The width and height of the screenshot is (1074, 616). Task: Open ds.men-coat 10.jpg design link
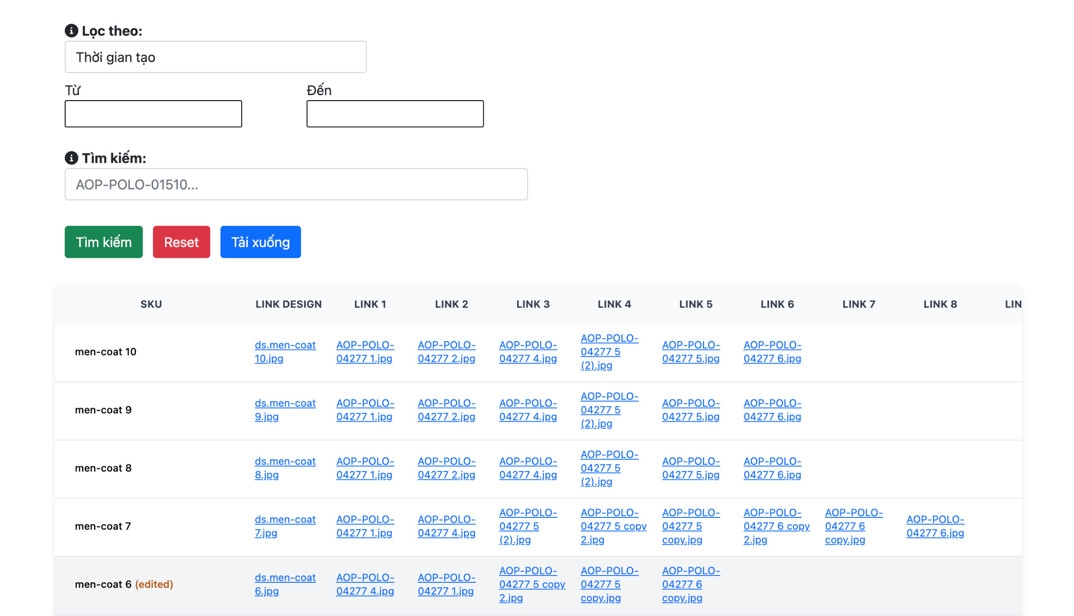coord(285,352)
